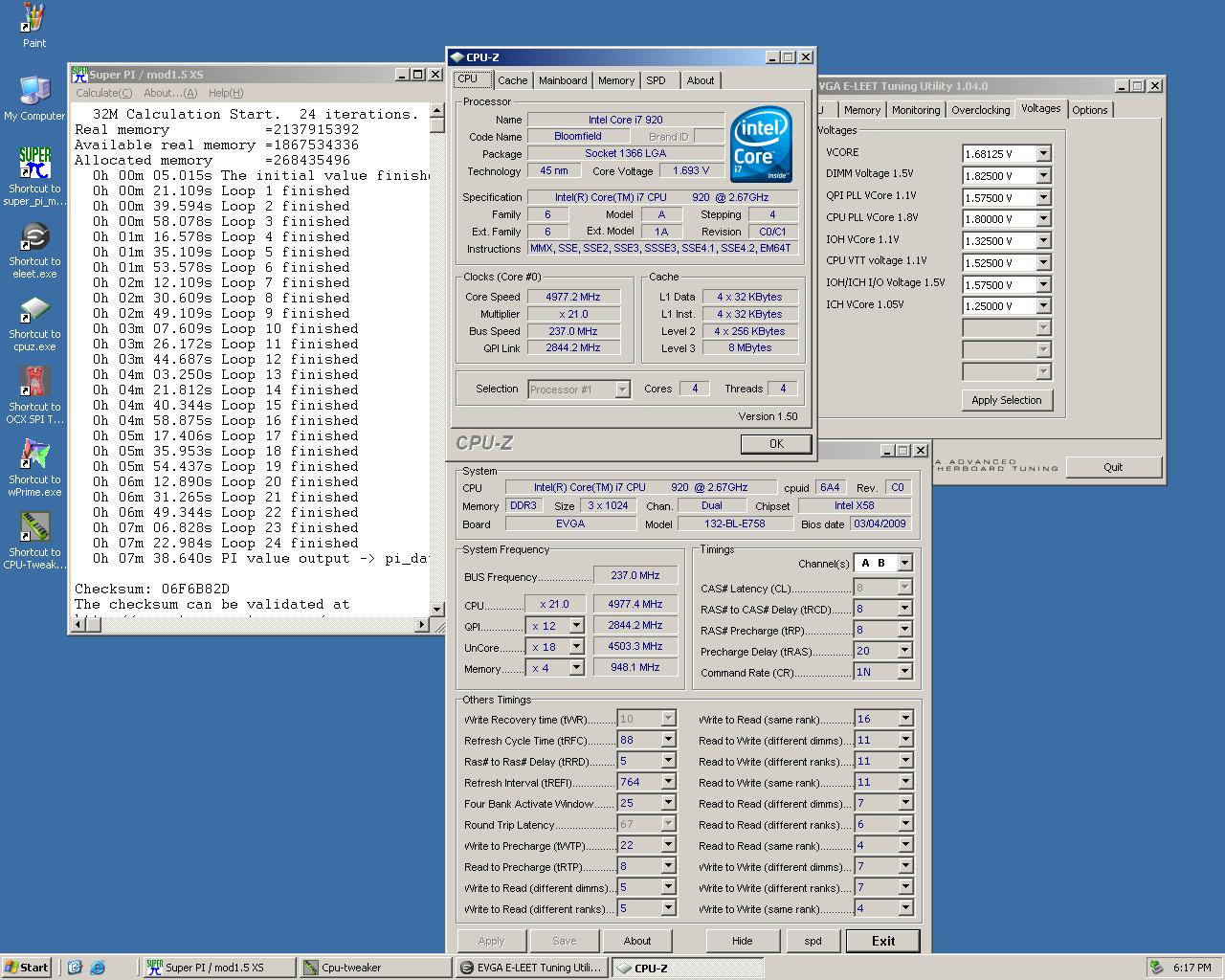This screenshot has width=1225, height=980.
Task: Click the system tray network icon
Action: [1157, 968]
